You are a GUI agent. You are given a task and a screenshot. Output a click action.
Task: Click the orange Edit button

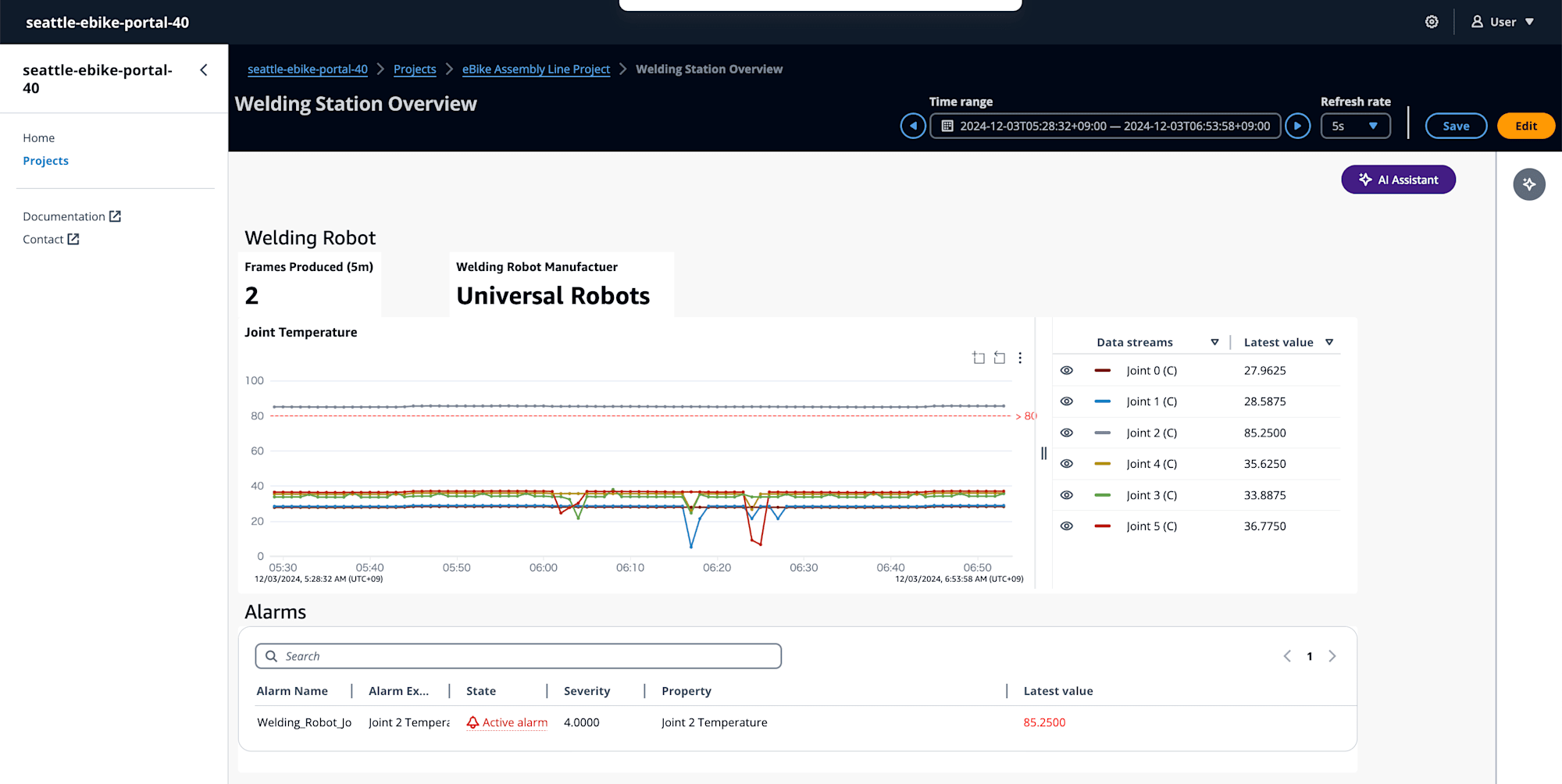(x=1526, y=126)
